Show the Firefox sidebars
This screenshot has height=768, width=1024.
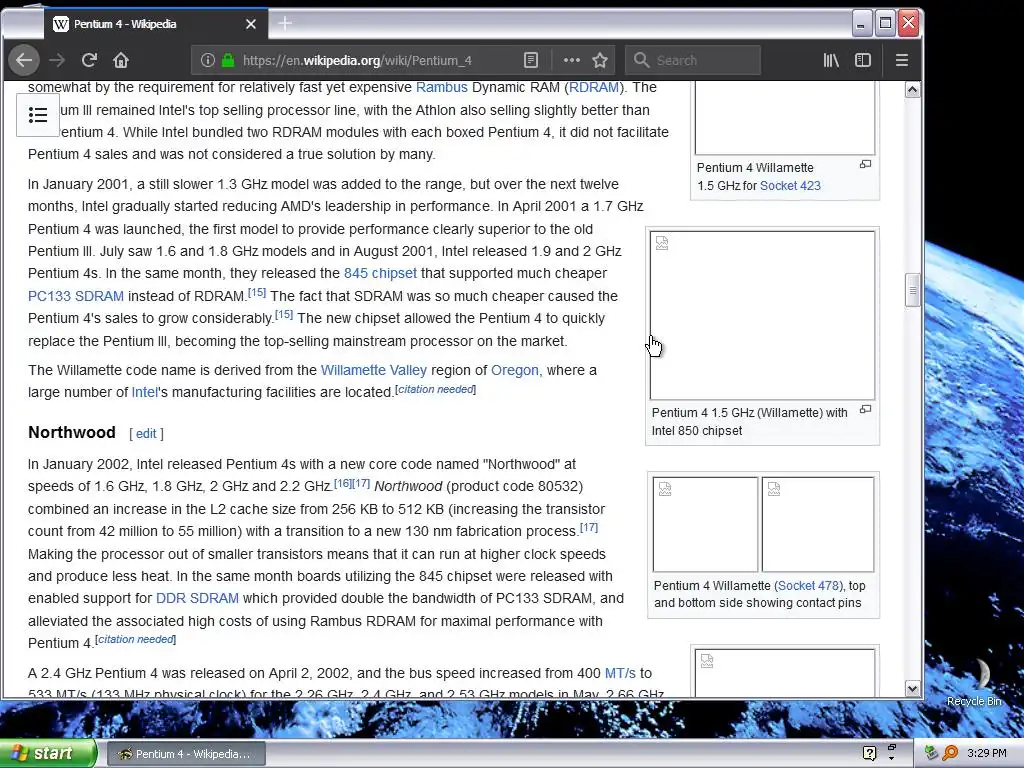863,60
